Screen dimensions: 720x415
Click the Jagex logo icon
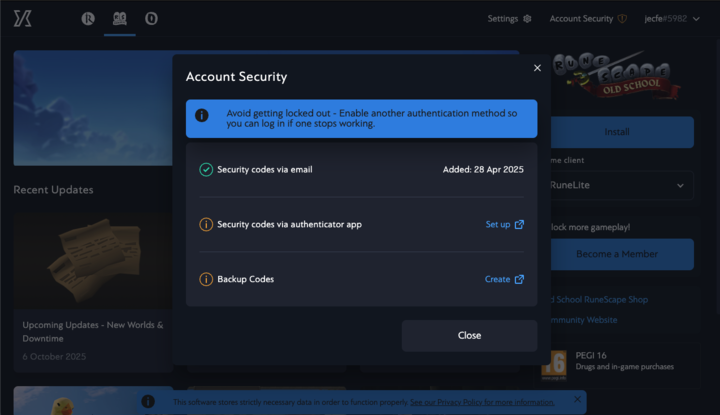pyautogui.click(x=22, y=18)
